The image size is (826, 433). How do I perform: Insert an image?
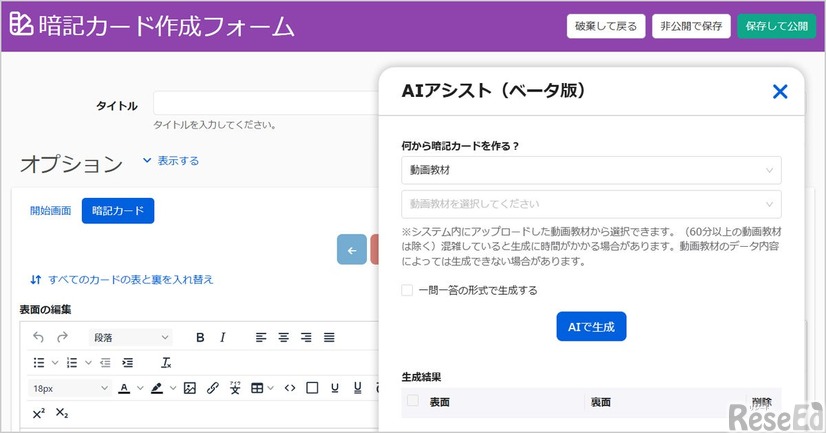click(190, 388)
